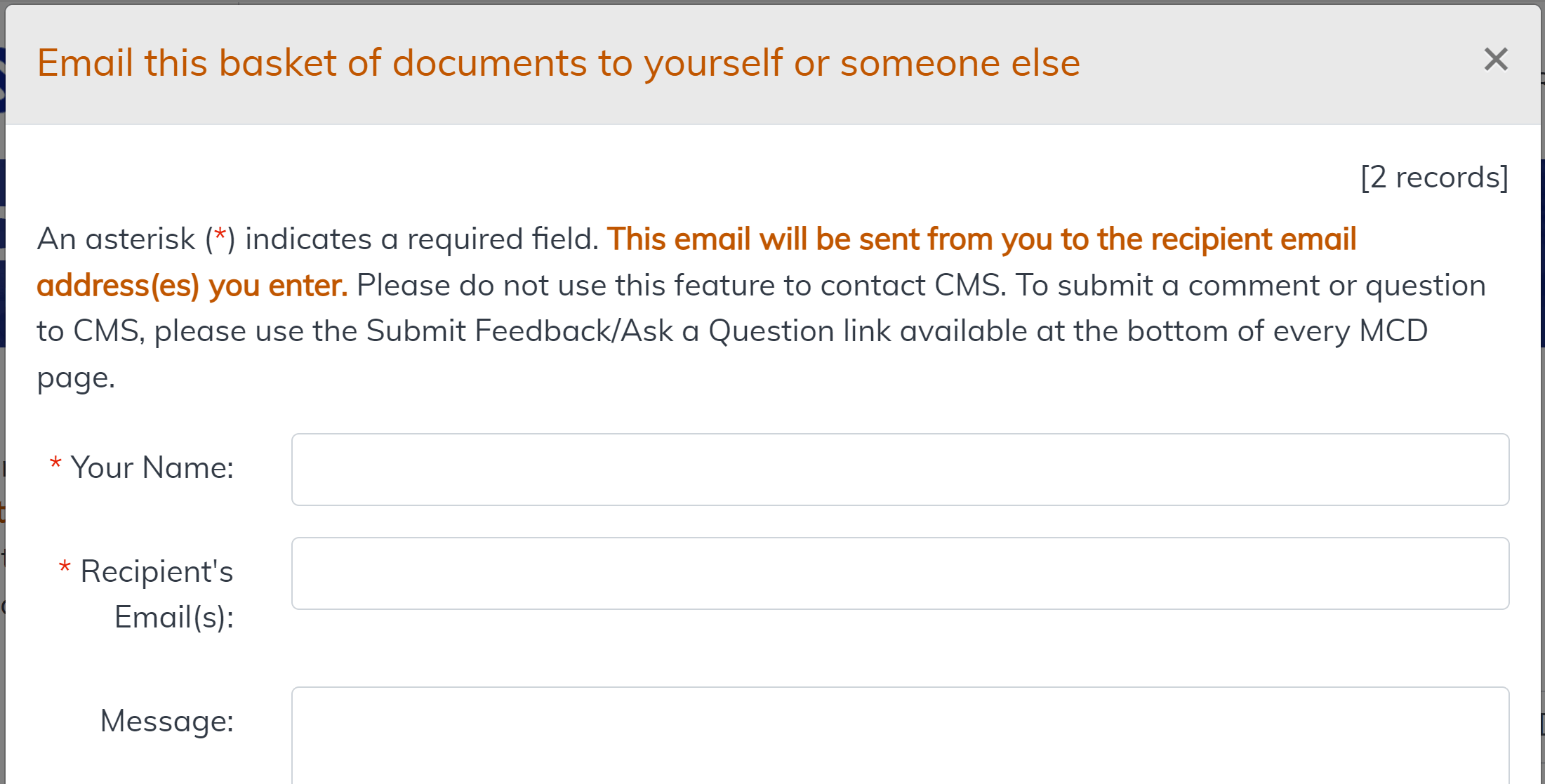Image resolution: width=1545 pixels, height=784 pixels.
Task: Close the email basket dialog
Action: [x=1495, y=60]
